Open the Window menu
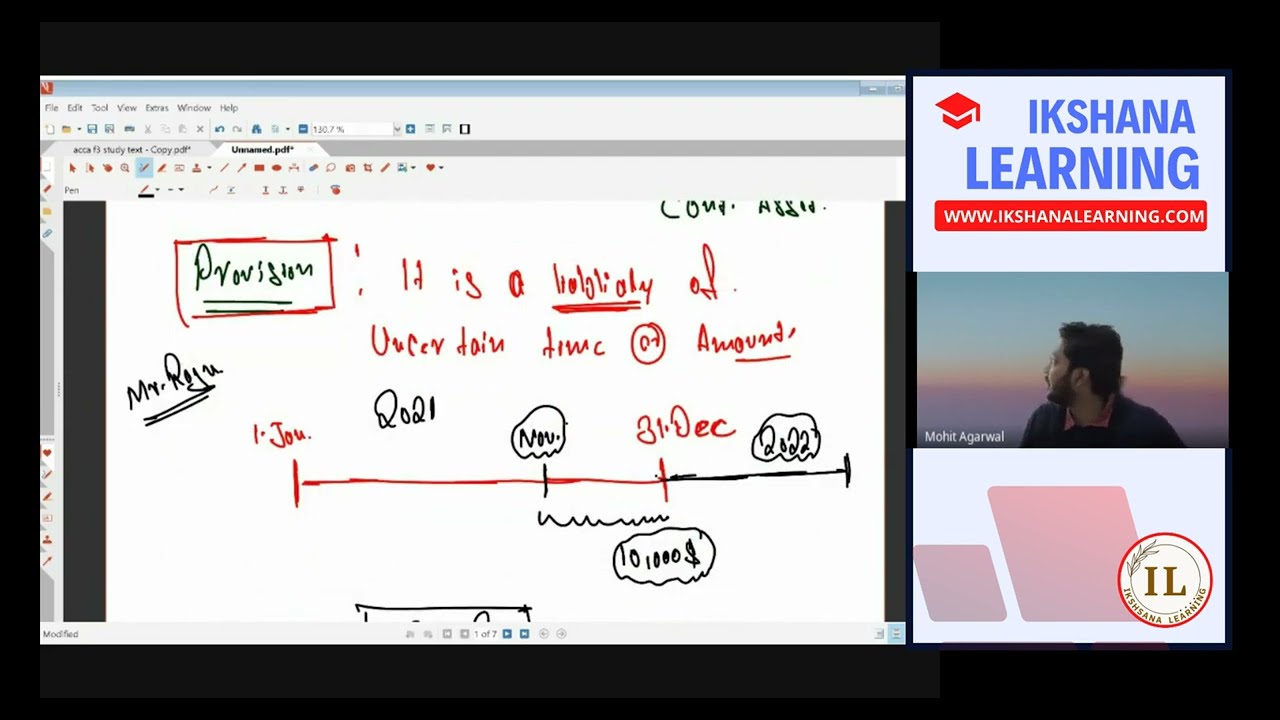 tap(194, 108)
